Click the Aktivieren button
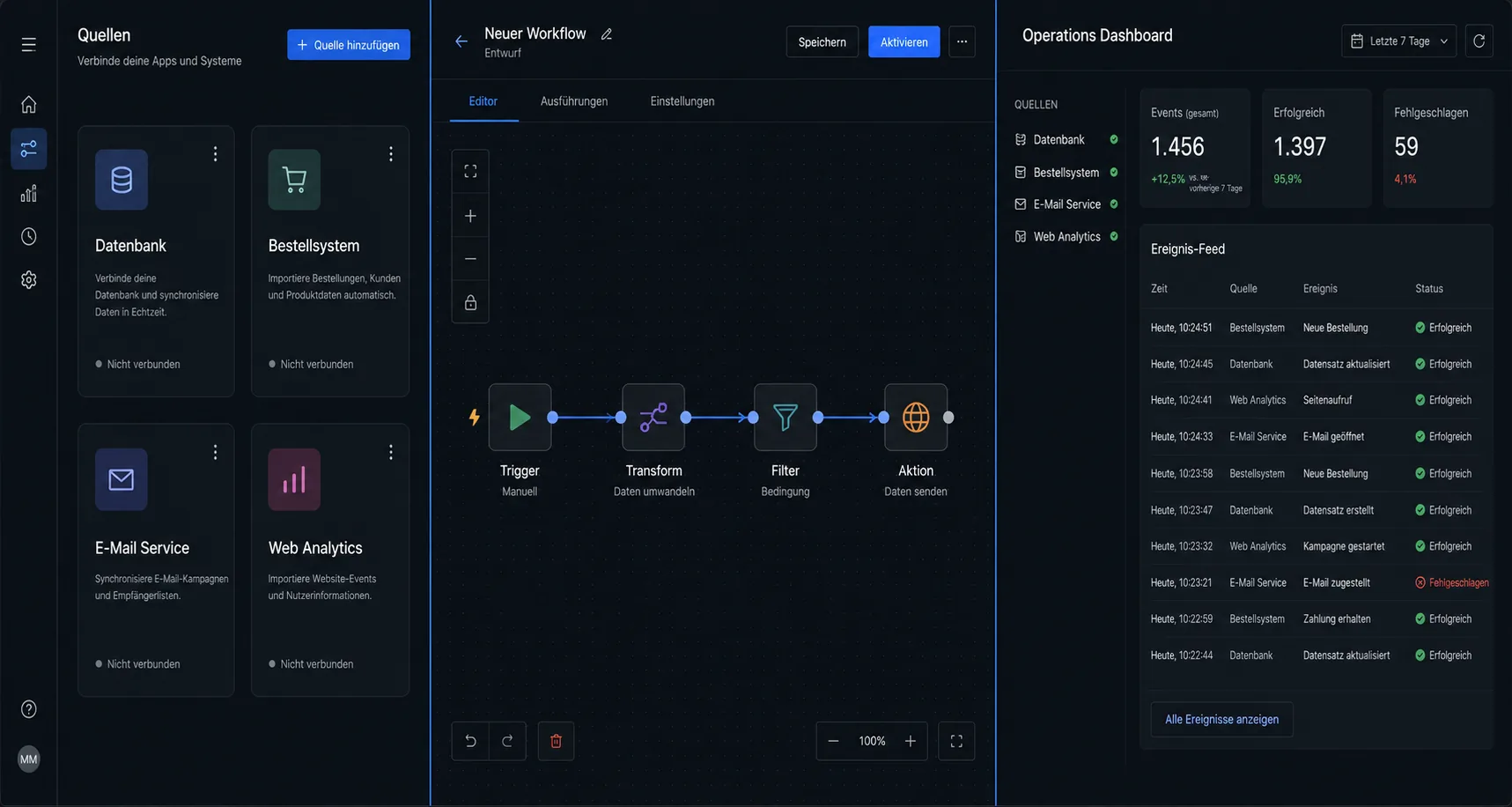 [x=904, y=42]
